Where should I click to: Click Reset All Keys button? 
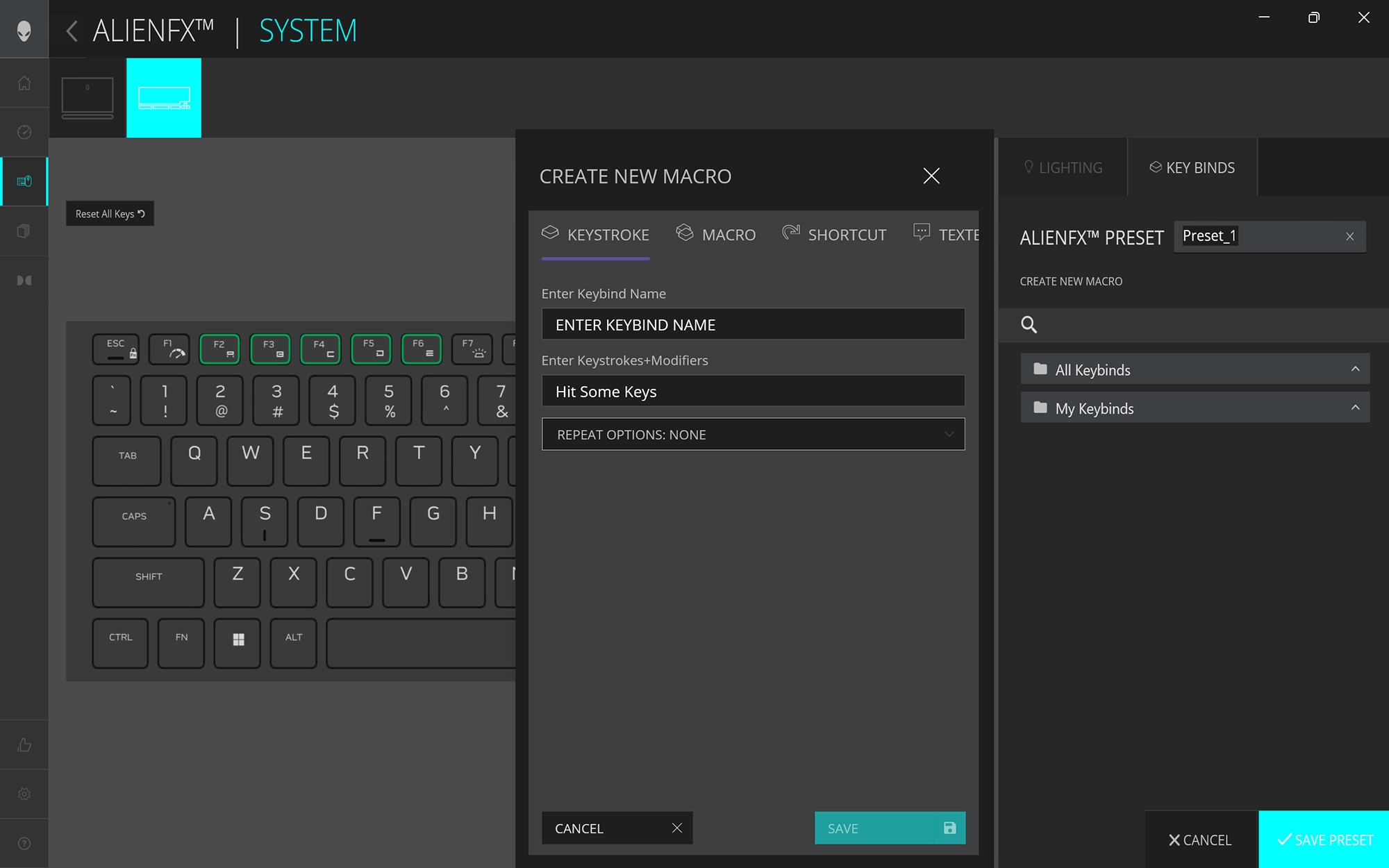[x=110, y=214]
